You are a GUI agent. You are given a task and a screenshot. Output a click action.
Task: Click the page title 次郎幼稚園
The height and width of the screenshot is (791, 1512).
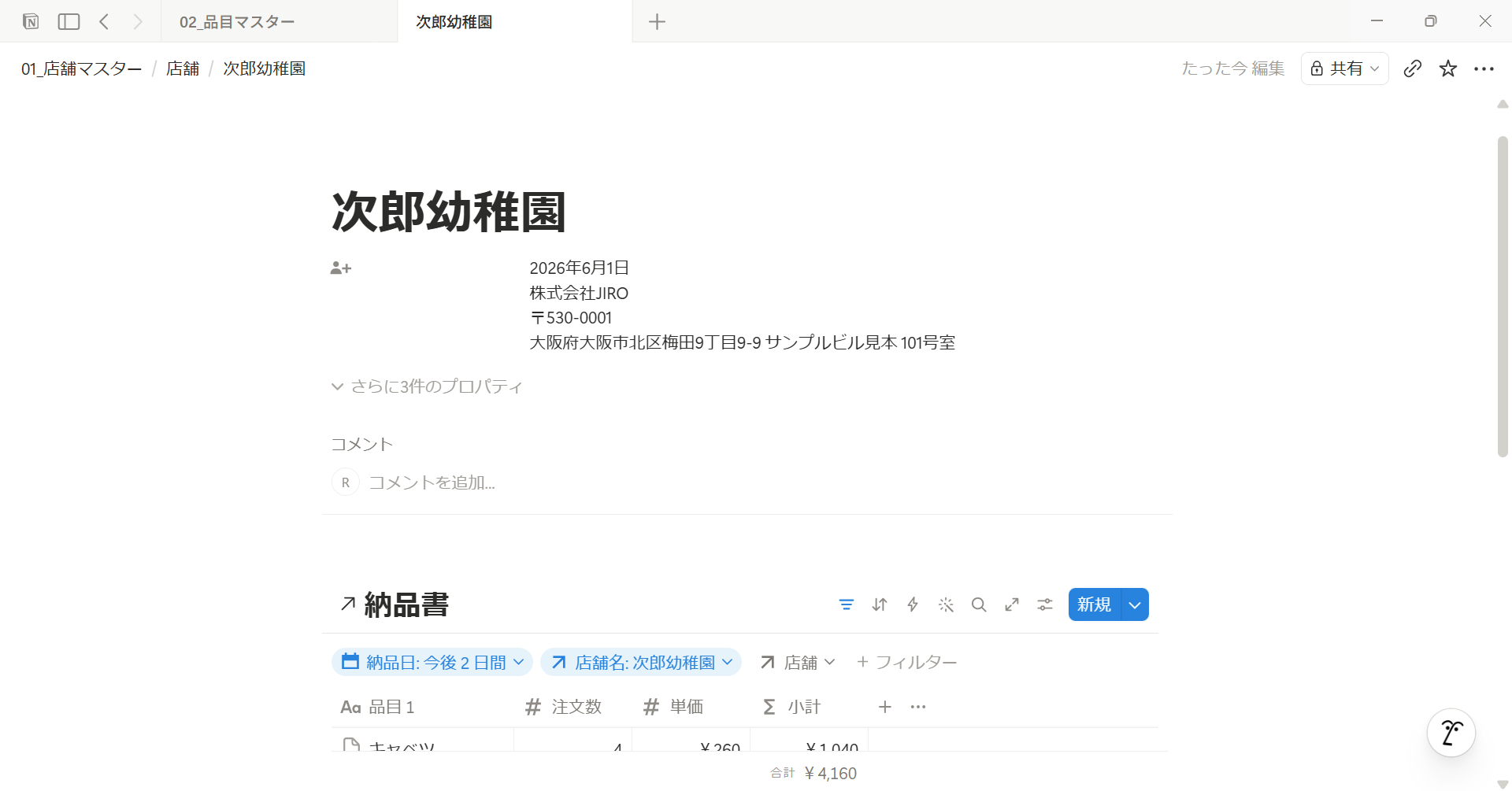[x=449, y=212]
